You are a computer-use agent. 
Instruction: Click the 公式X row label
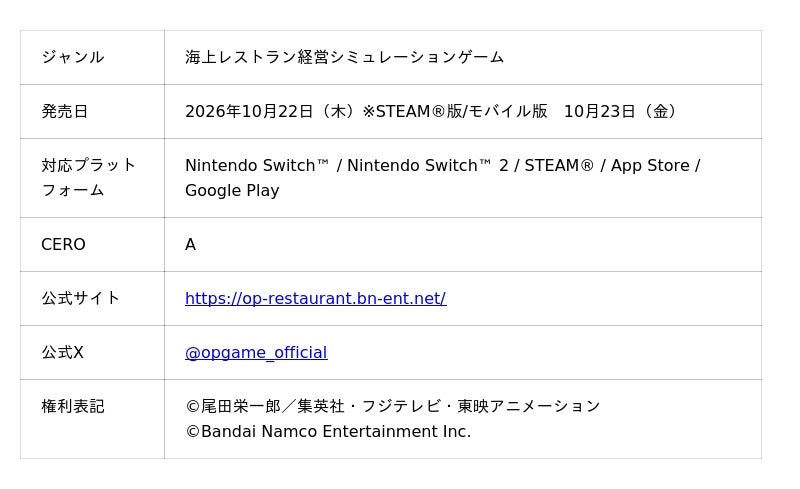tap(62, 353)
